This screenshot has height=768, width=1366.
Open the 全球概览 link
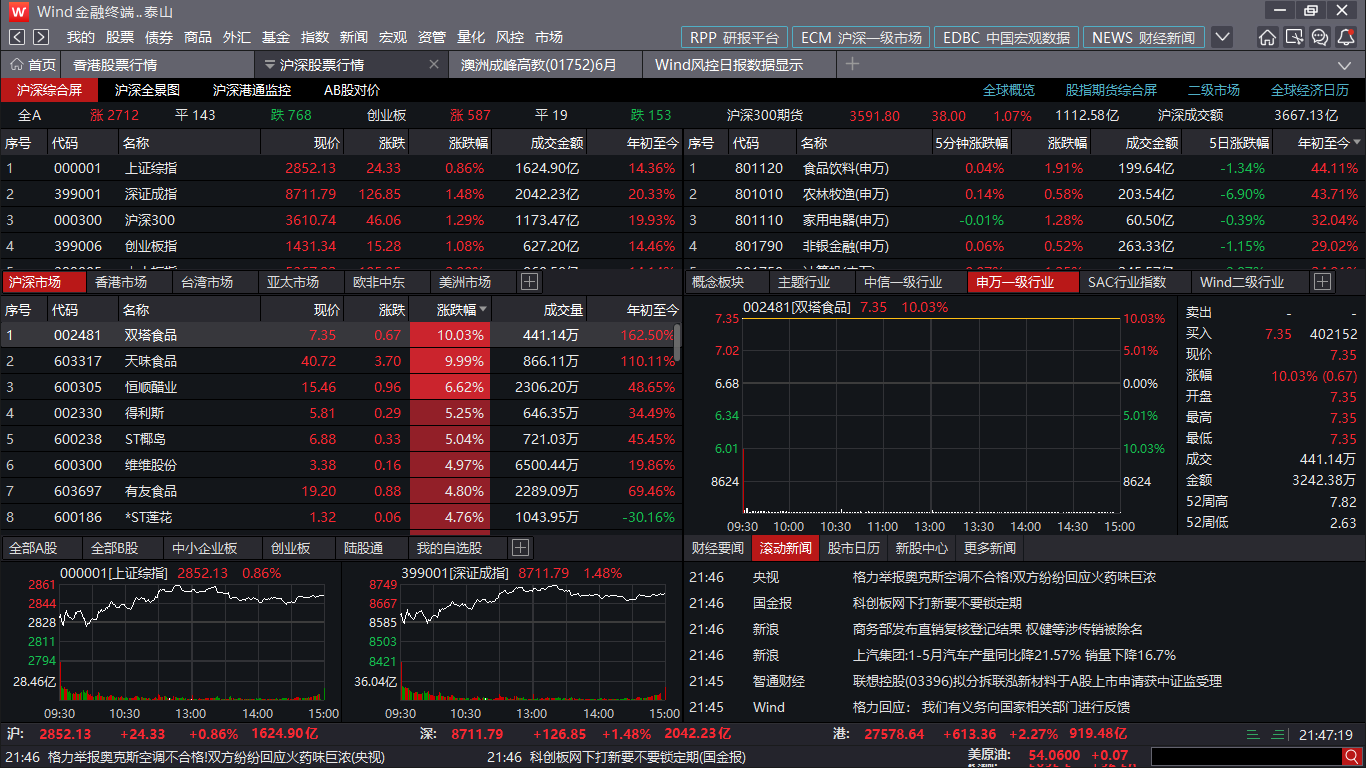(x=1009, y=90)
